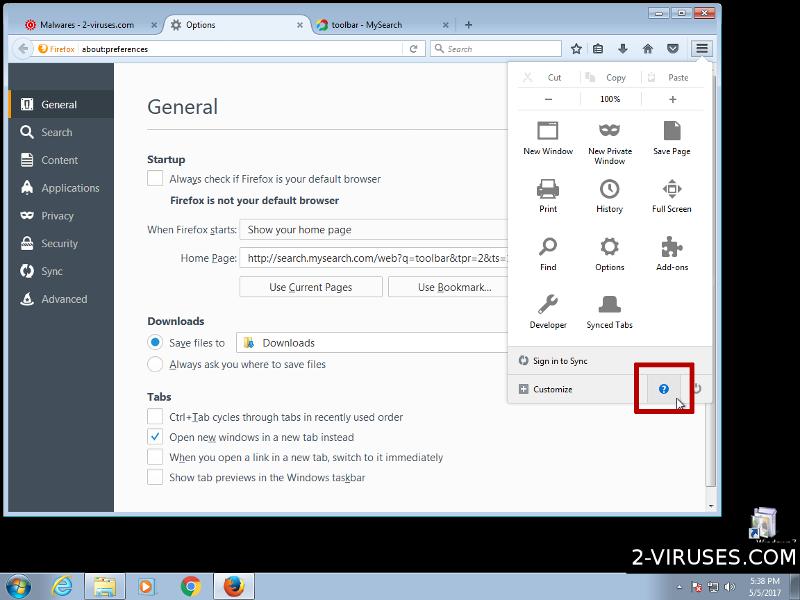
Task: Launch Chrome from the taskbar
Action: tap(191, 587)
